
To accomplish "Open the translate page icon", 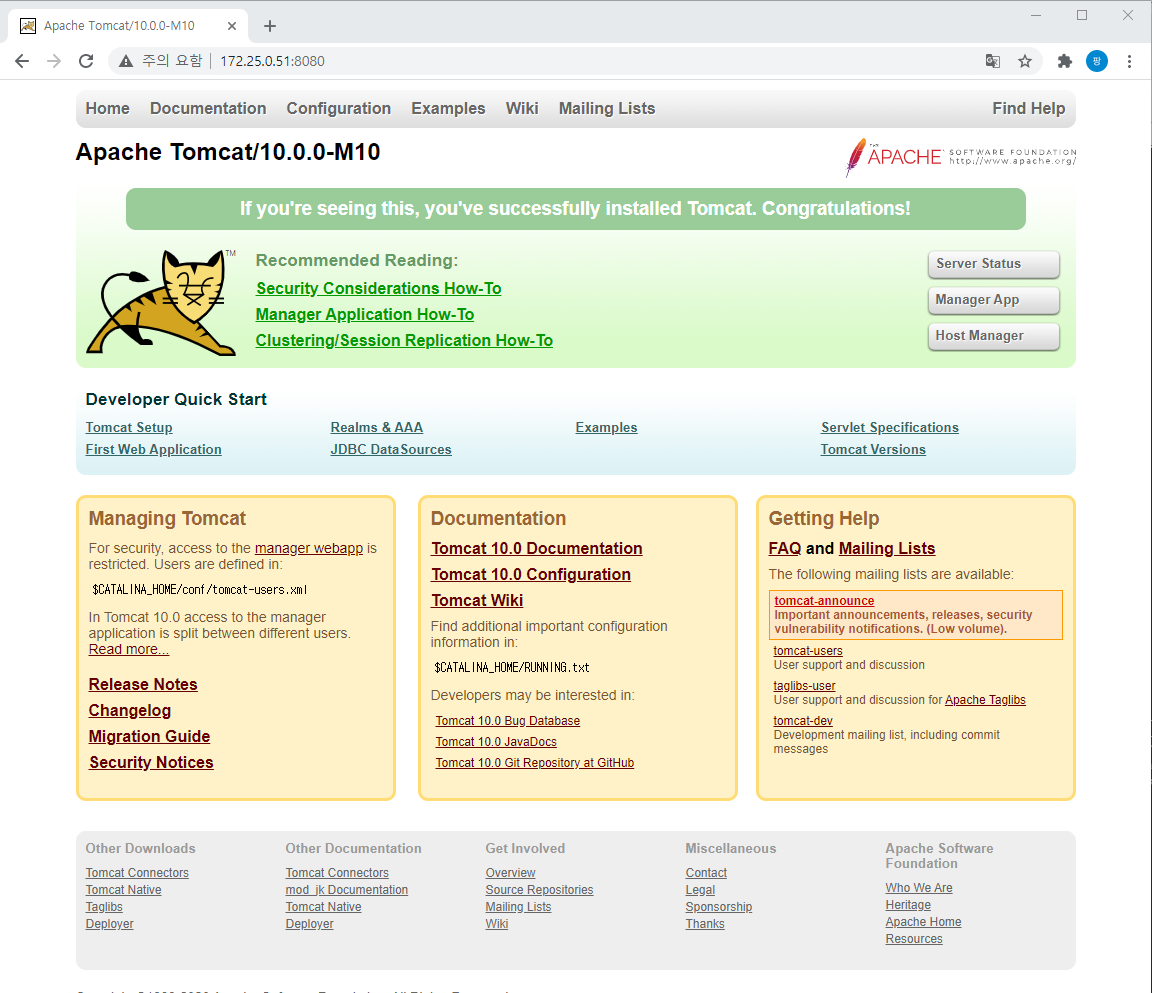I will pyautogui.click(x=993, y=61).
